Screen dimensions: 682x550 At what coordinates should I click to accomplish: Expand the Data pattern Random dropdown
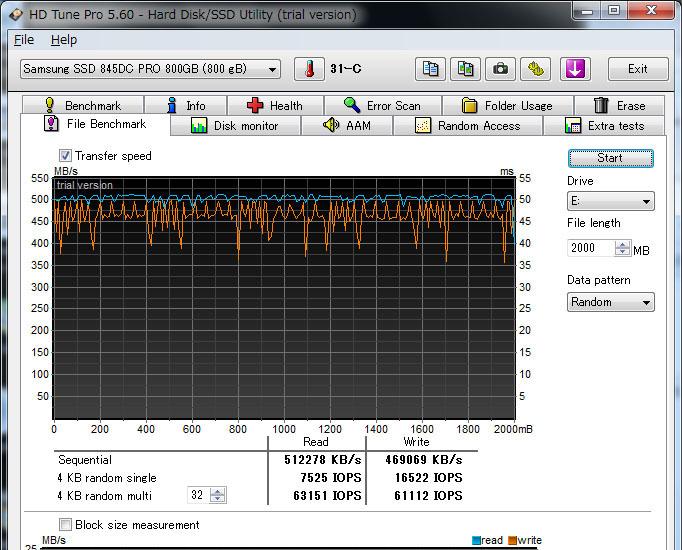tap(610, 302)
